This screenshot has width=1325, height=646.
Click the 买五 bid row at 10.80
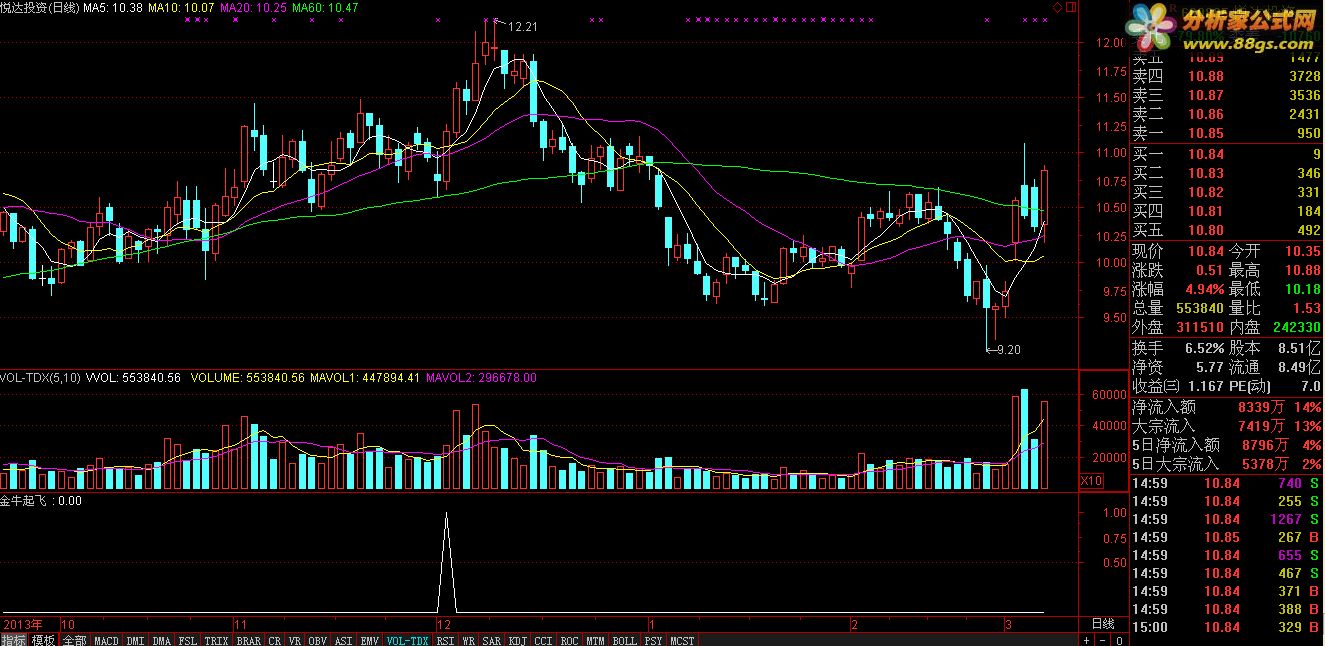1228,230
